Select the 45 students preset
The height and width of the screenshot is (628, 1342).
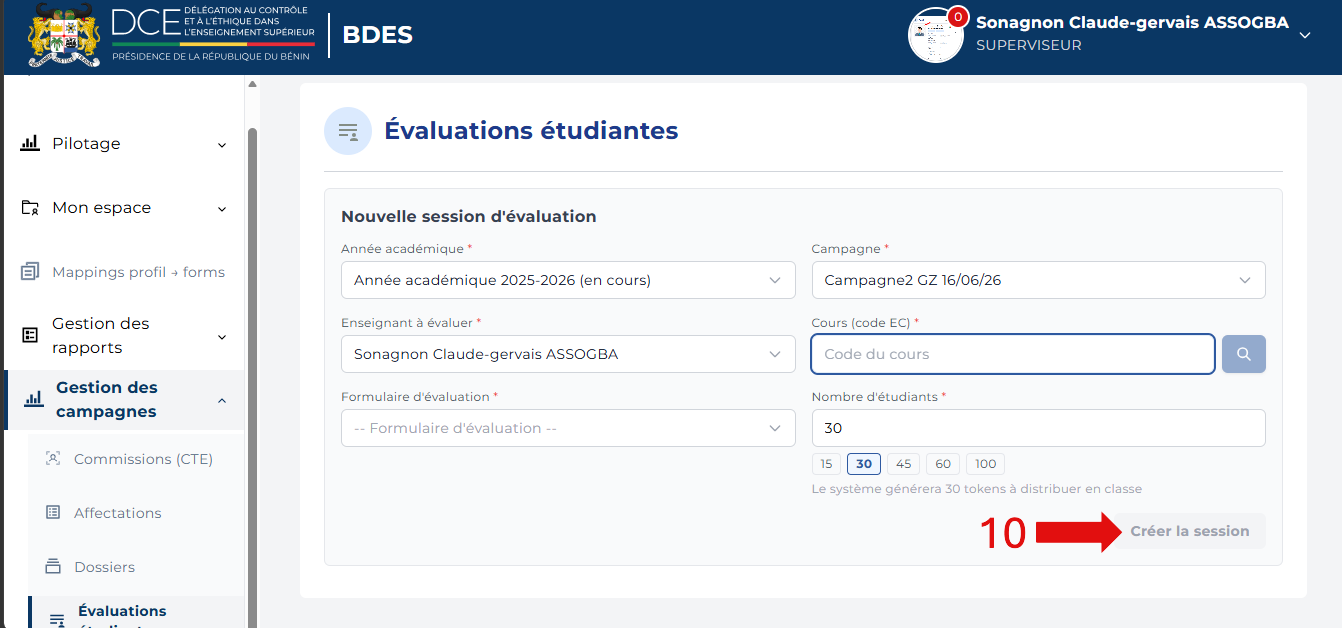pyautogui.click(x=903, y=464)
